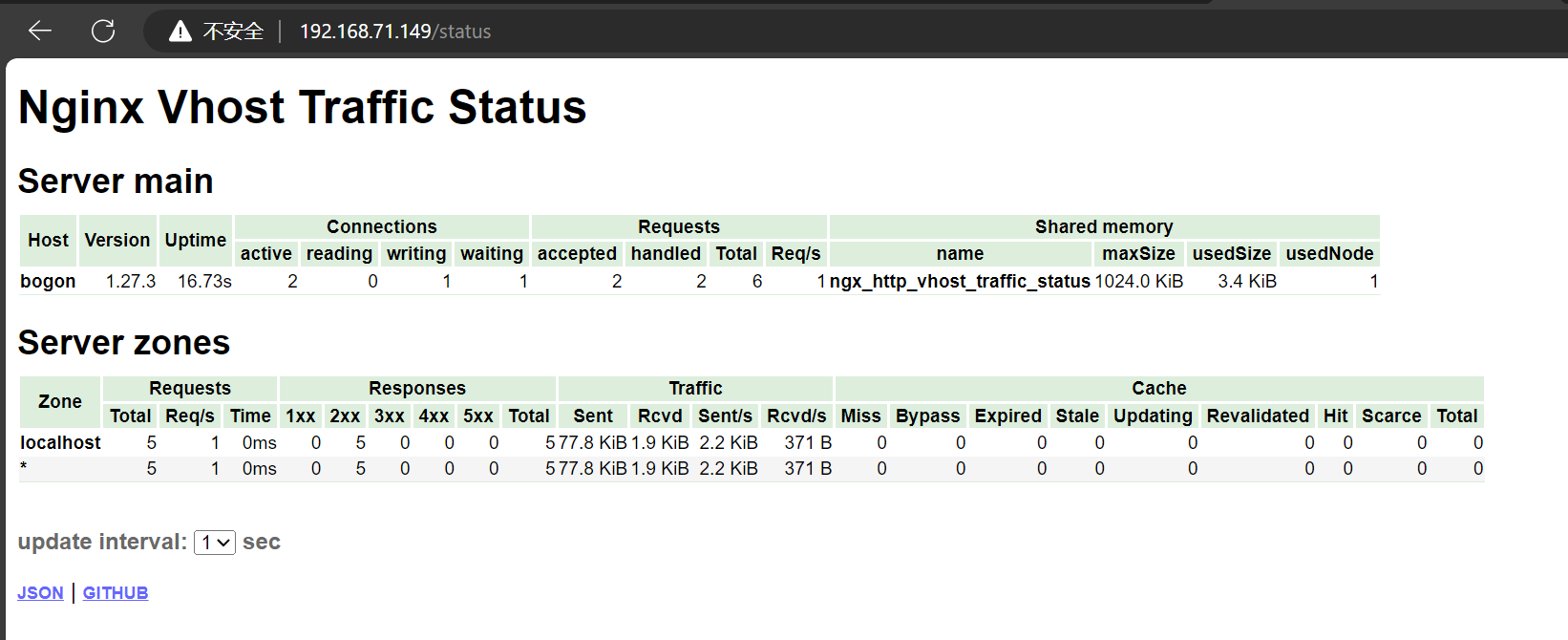Image resolution: width=1568 pixels, height=640 pixels.
Task: Click the 'Bypass' cache column header
Action: (927, 416)
